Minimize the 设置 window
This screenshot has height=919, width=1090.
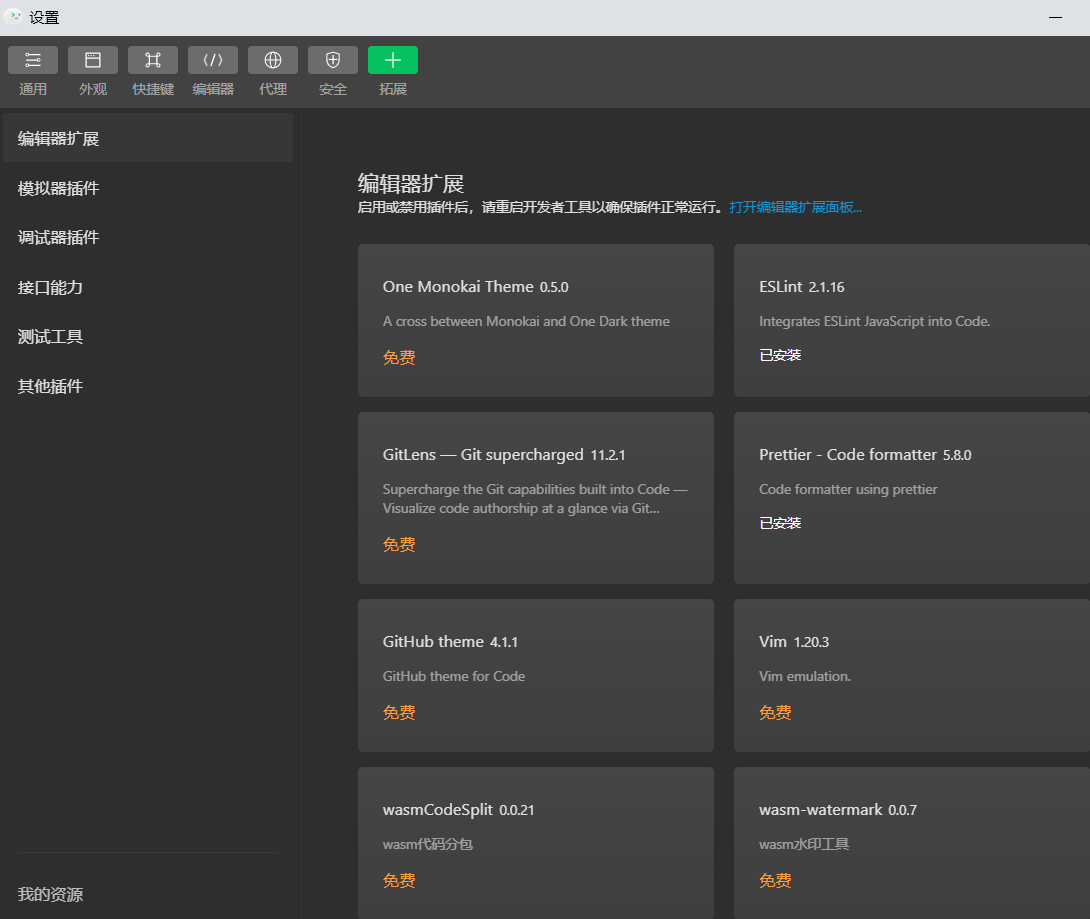(1055, 17)
